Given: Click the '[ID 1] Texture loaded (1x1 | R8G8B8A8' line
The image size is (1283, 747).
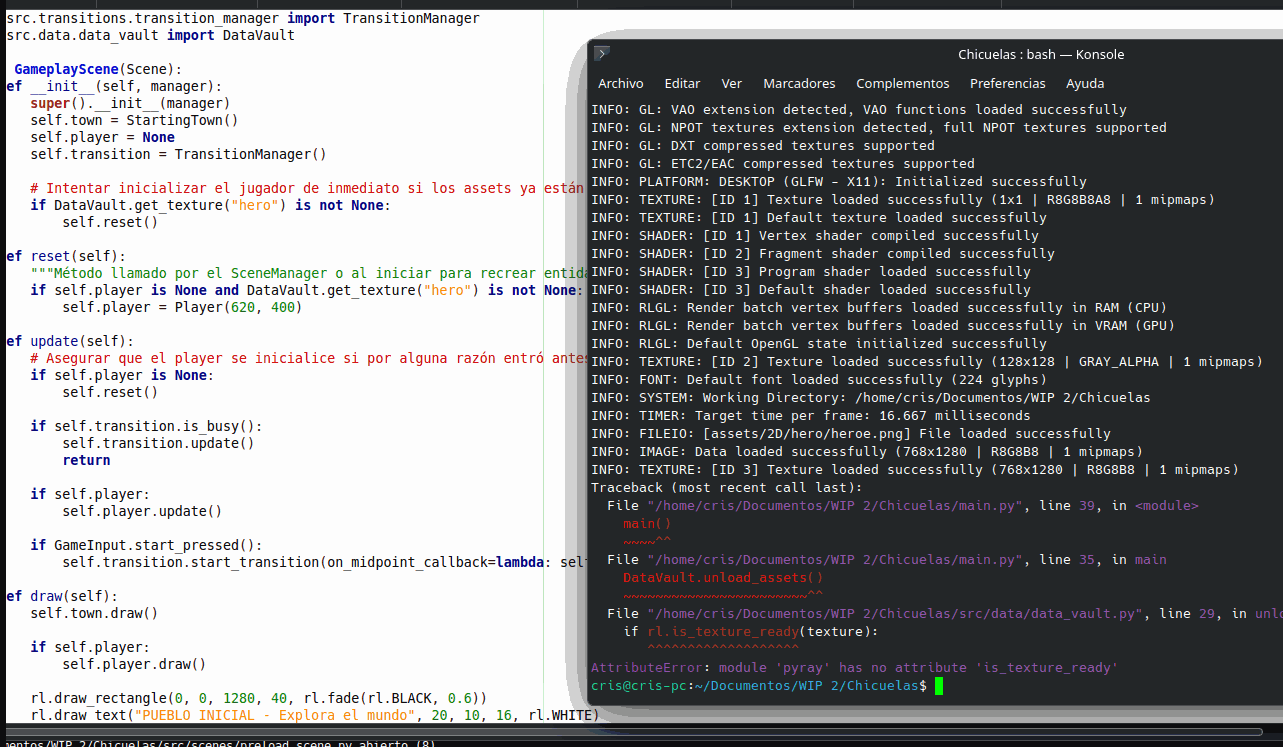Looking at the screenshot, I should 903,200.
